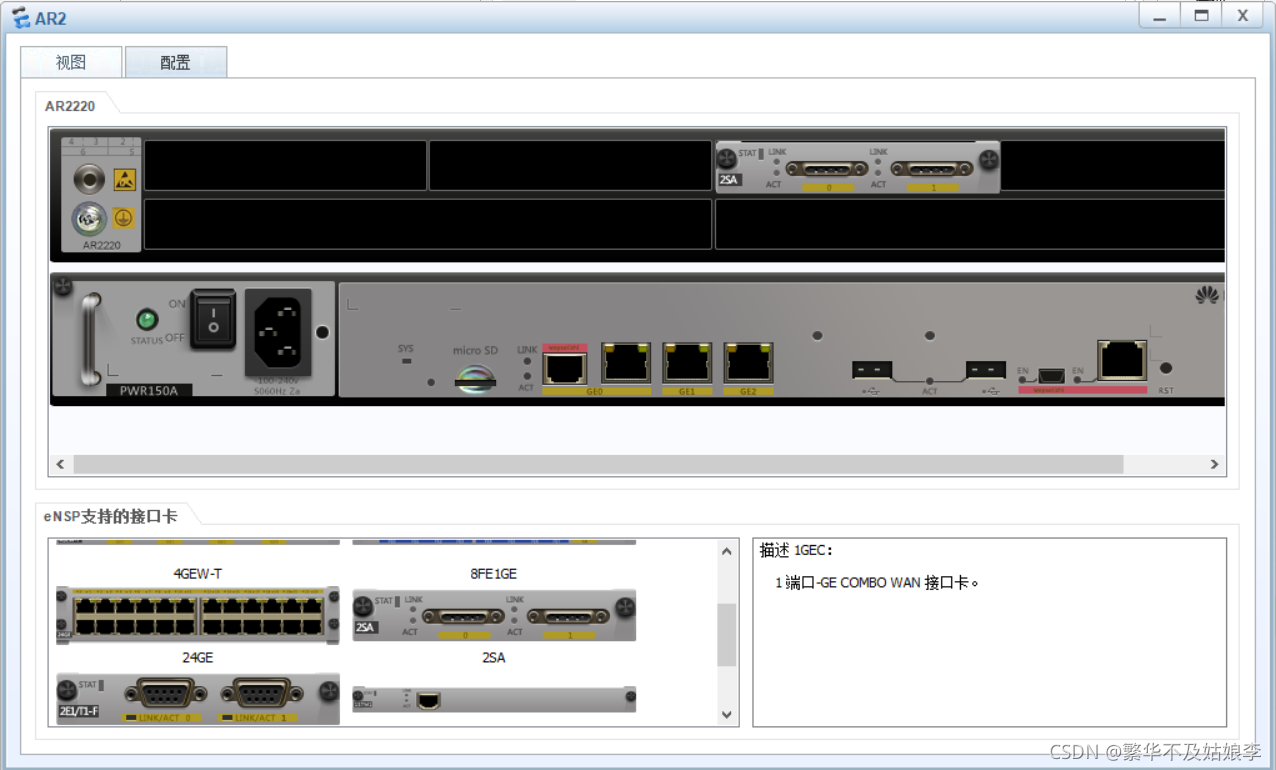
Task: Flip the power switch on the PWR150A module
Action: pos(213,319)
